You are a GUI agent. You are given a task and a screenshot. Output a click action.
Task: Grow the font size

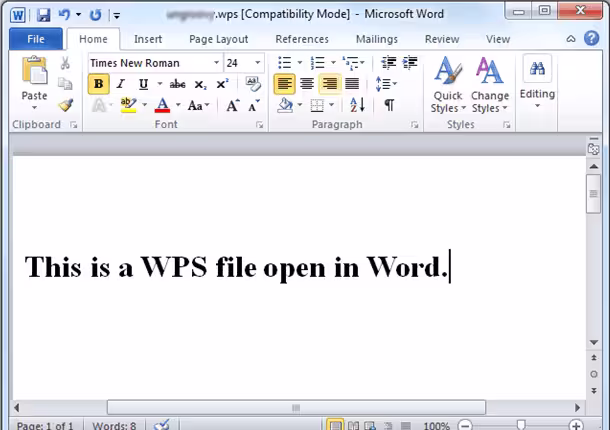point(233,105)
